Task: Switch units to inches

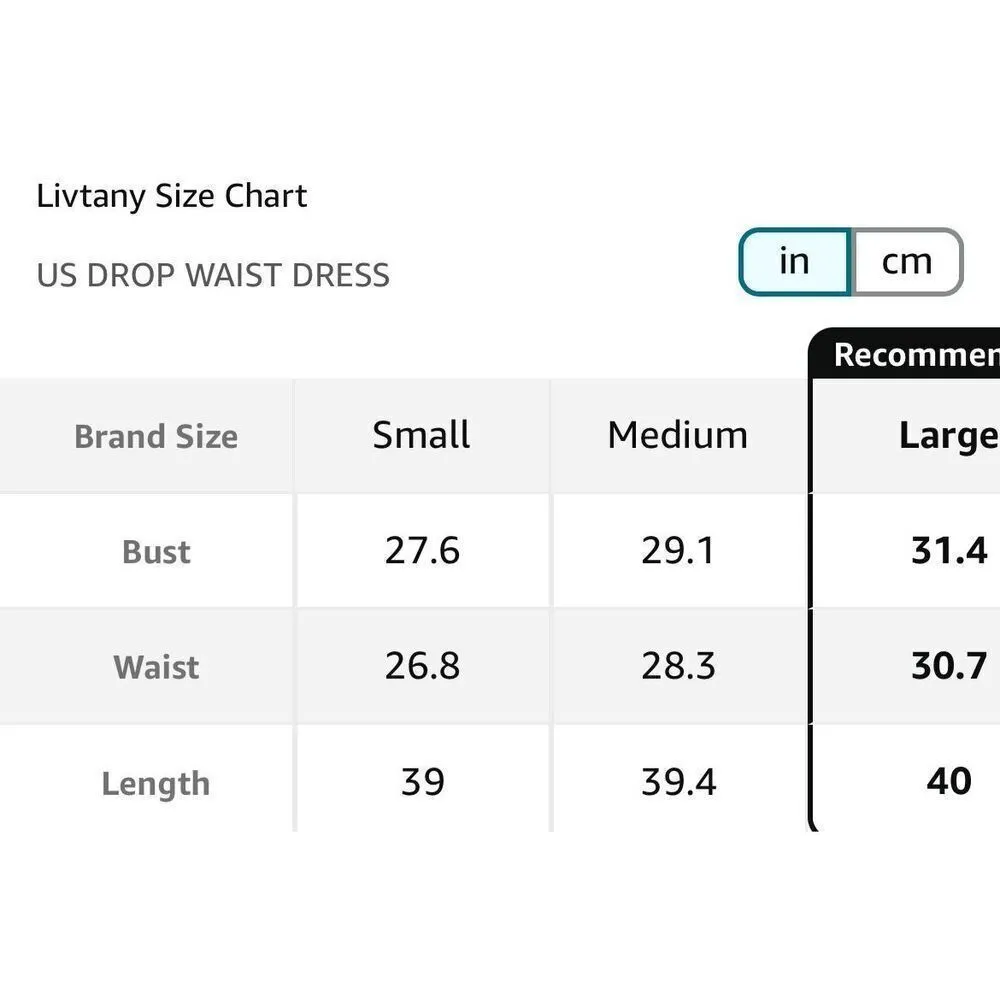Action: [x=794, y=262]
